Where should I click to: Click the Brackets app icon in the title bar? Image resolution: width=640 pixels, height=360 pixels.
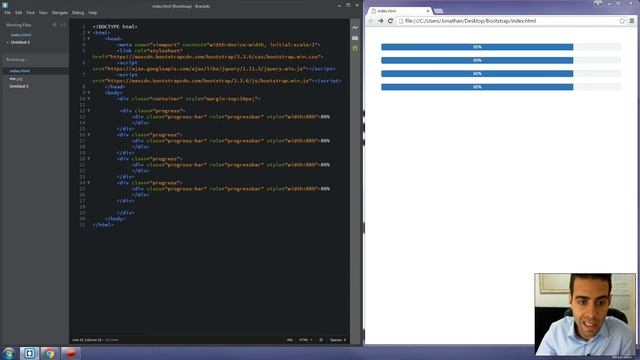pos(5,5)
